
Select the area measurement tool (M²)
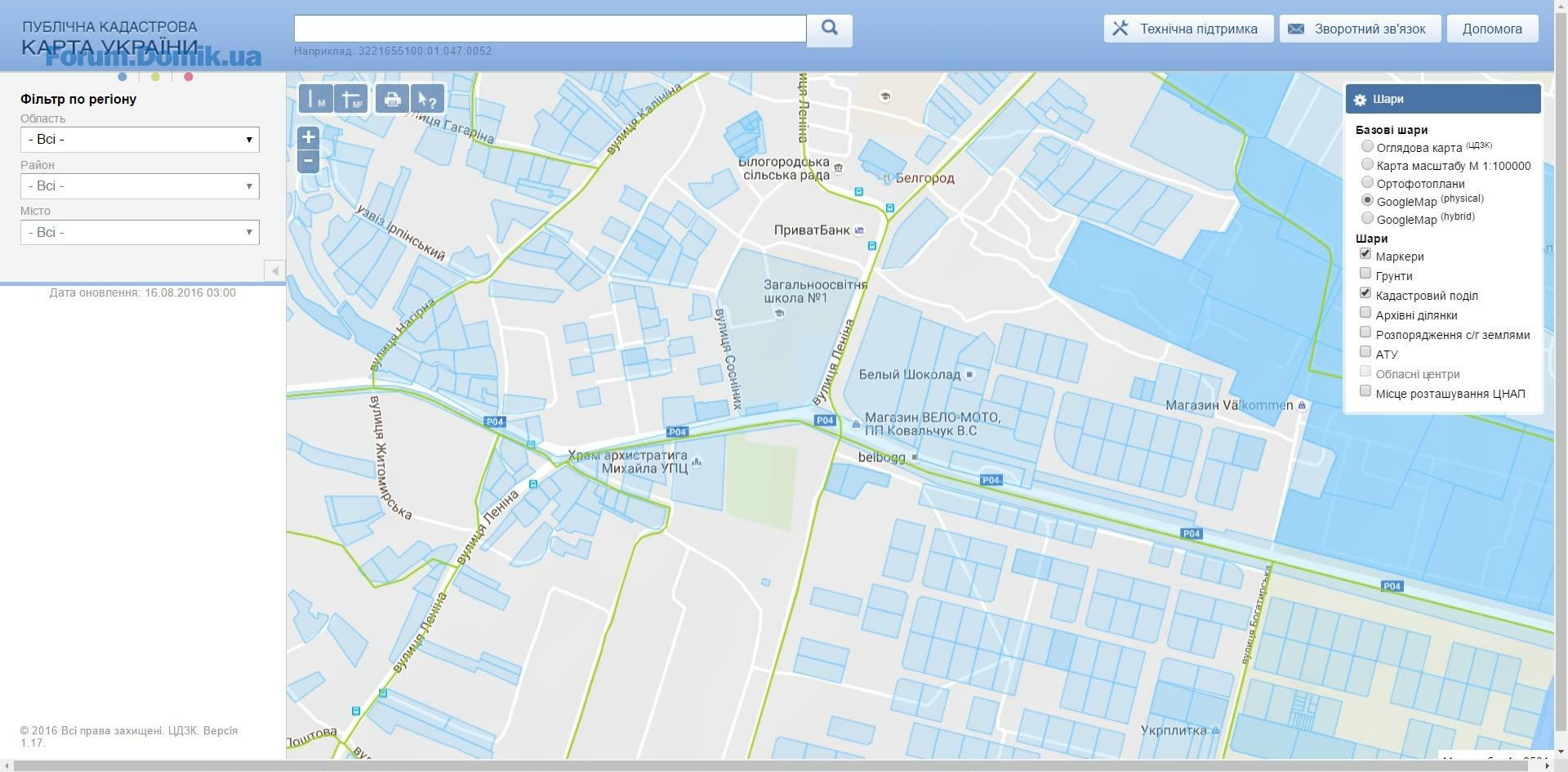351,99
